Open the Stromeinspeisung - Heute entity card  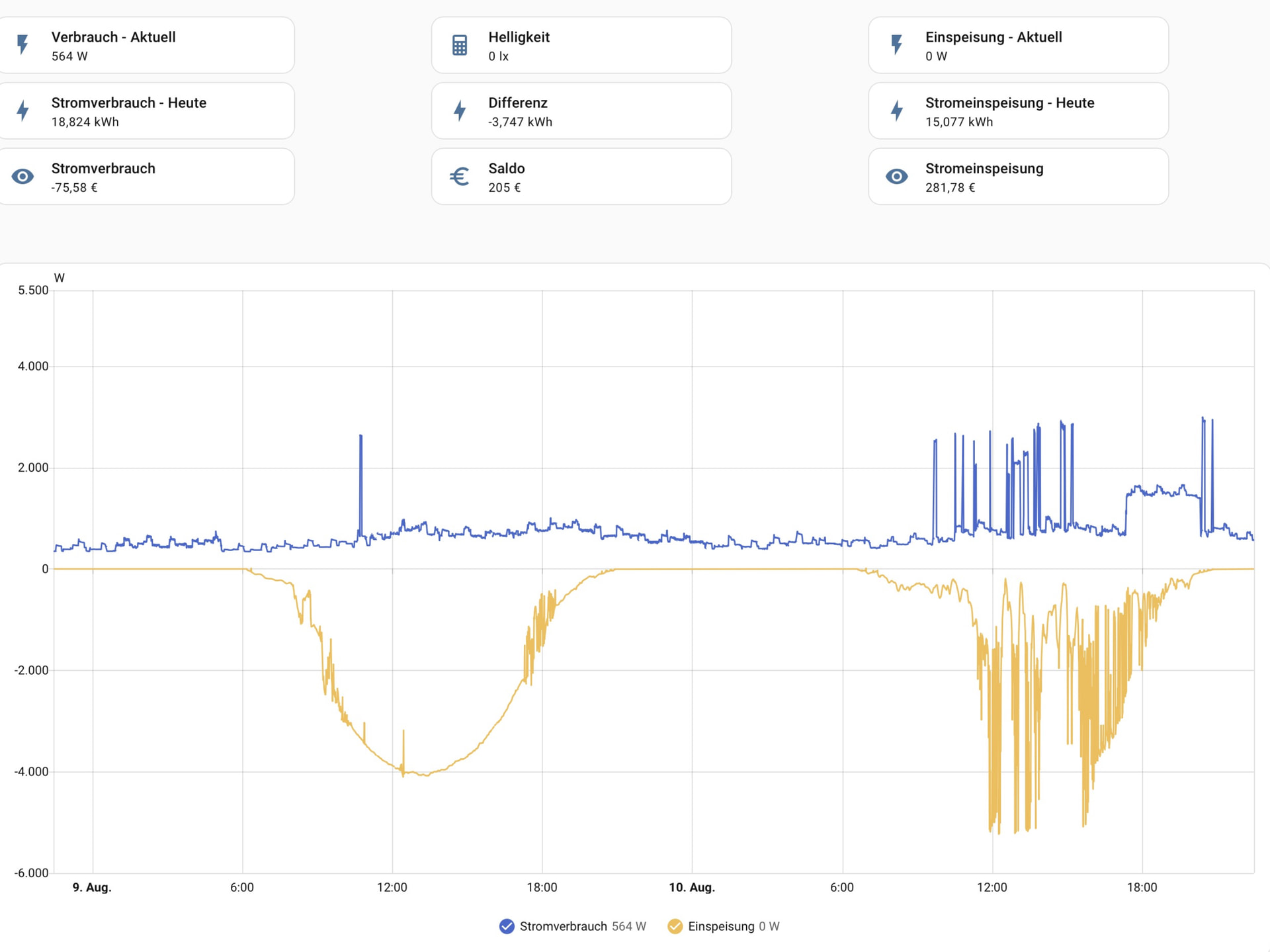coord(1019,110)
